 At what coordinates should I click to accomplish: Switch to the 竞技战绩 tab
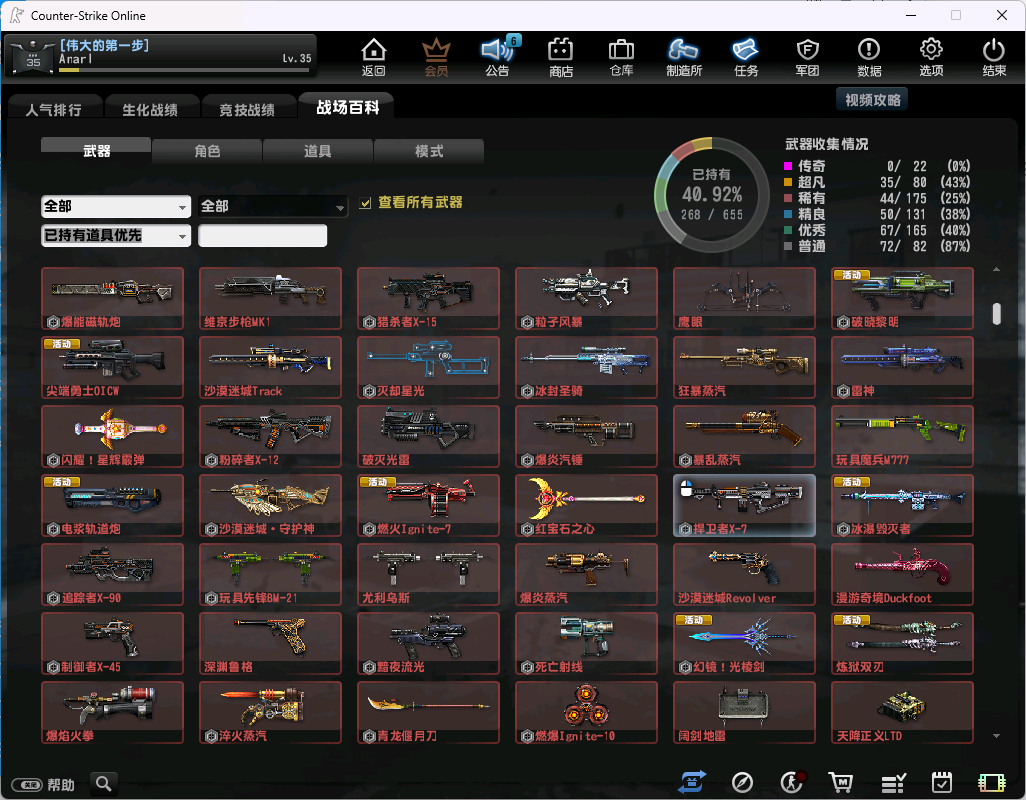tap(247, 109)
